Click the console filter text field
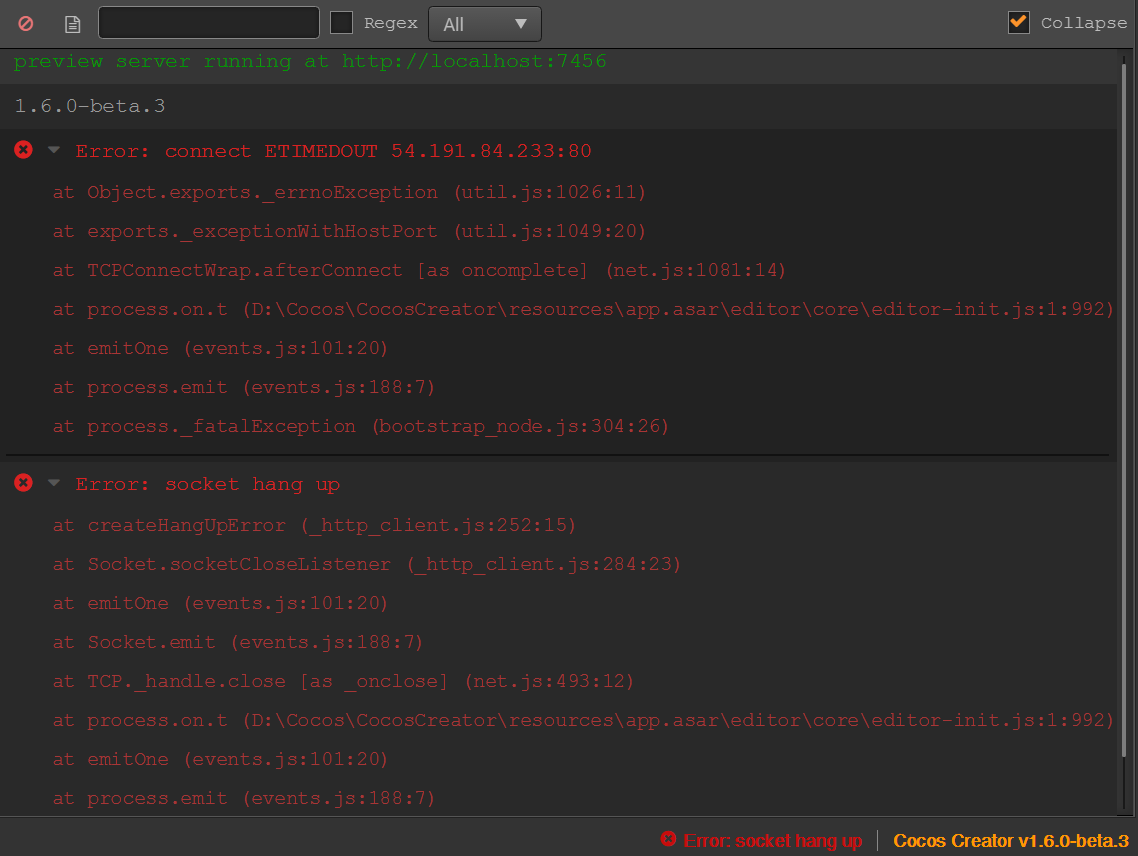The image size is (1138, 856). click(x=208, y=23)
